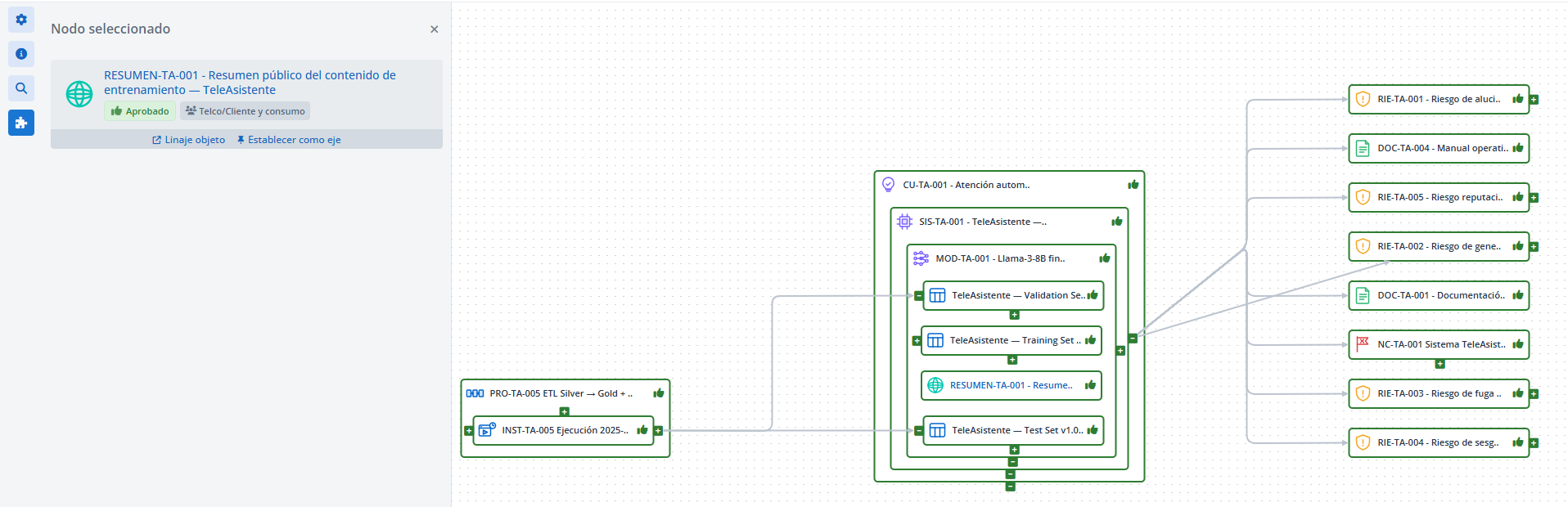
Task: Select 'PRO-TA-005 ETL Silver → Gold' label
Action: pos(561,393)
